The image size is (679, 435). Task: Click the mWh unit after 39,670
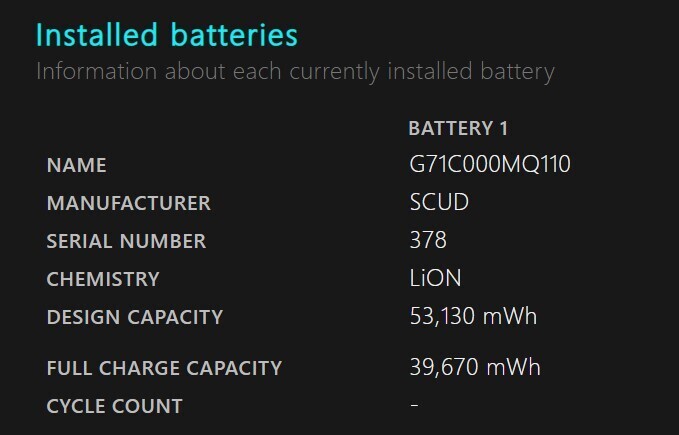point(513,367)
